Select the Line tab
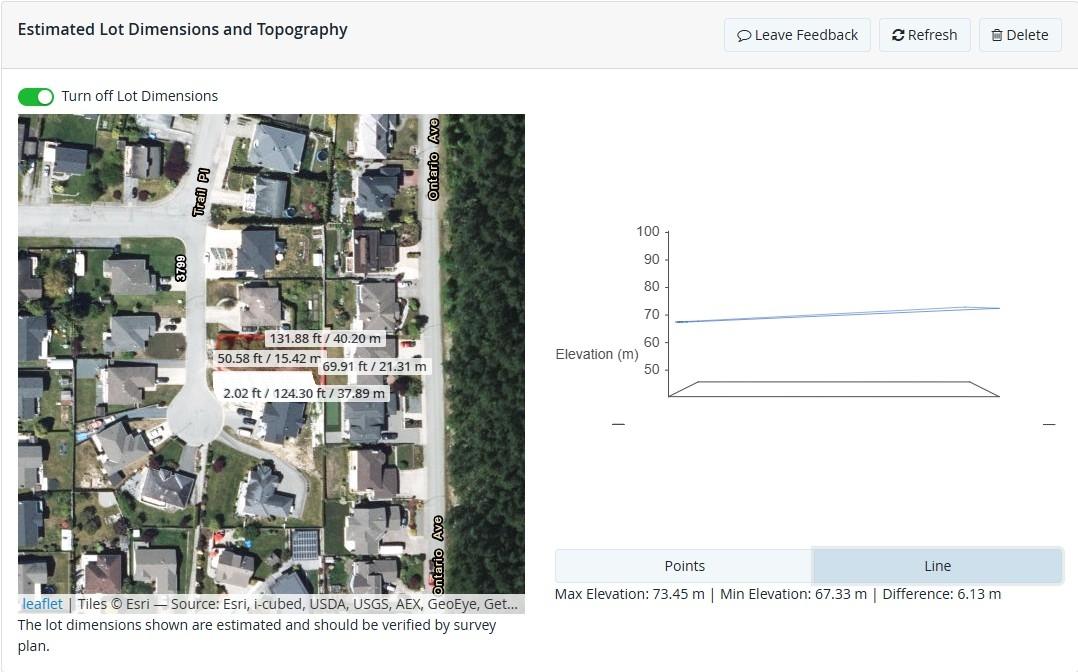The width and height of the screenshot is (1078, 672). point(938,566)
